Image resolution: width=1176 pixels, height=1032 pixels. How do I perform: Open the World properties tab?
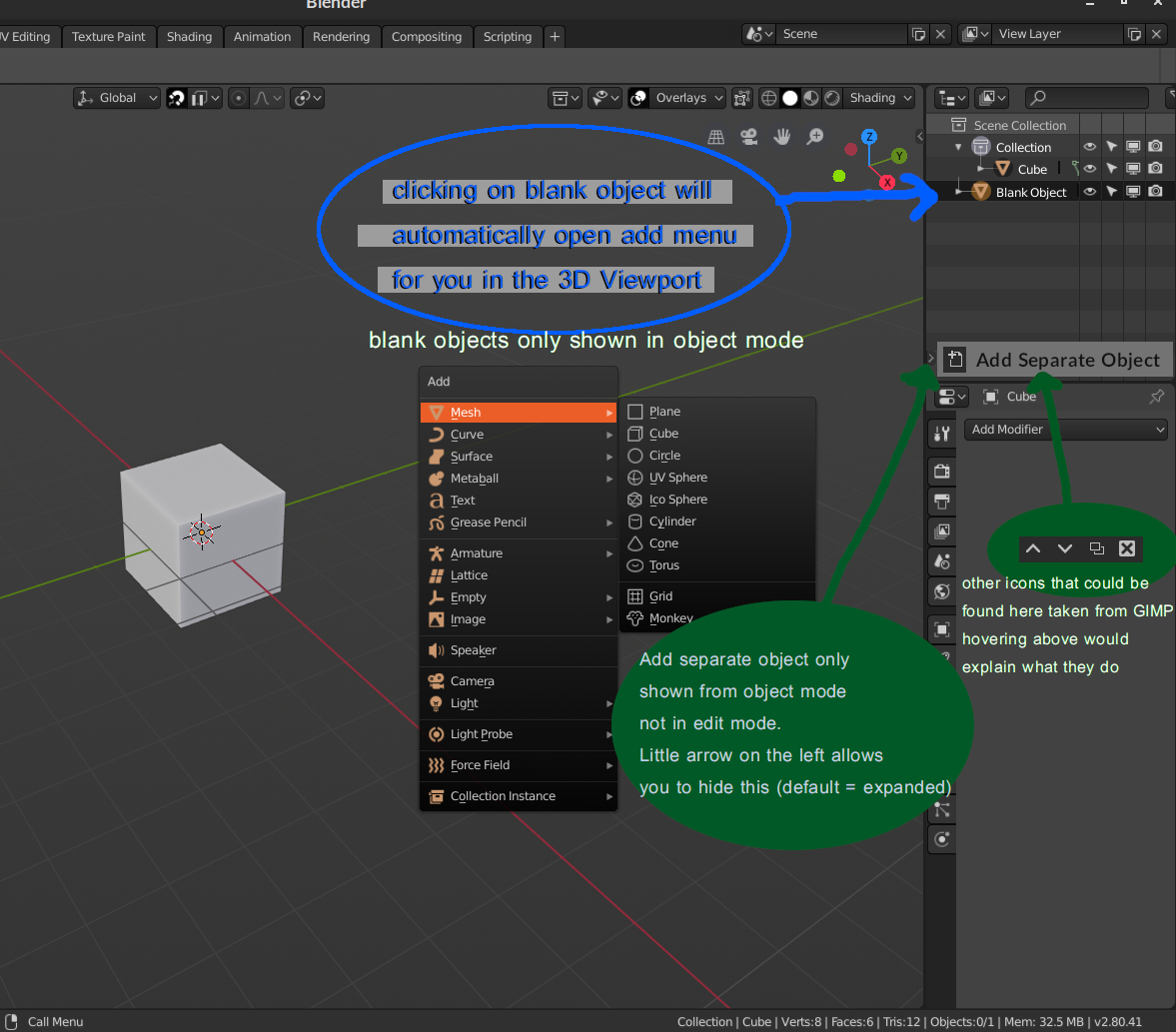pyautogui.click(x=942, y=591)
